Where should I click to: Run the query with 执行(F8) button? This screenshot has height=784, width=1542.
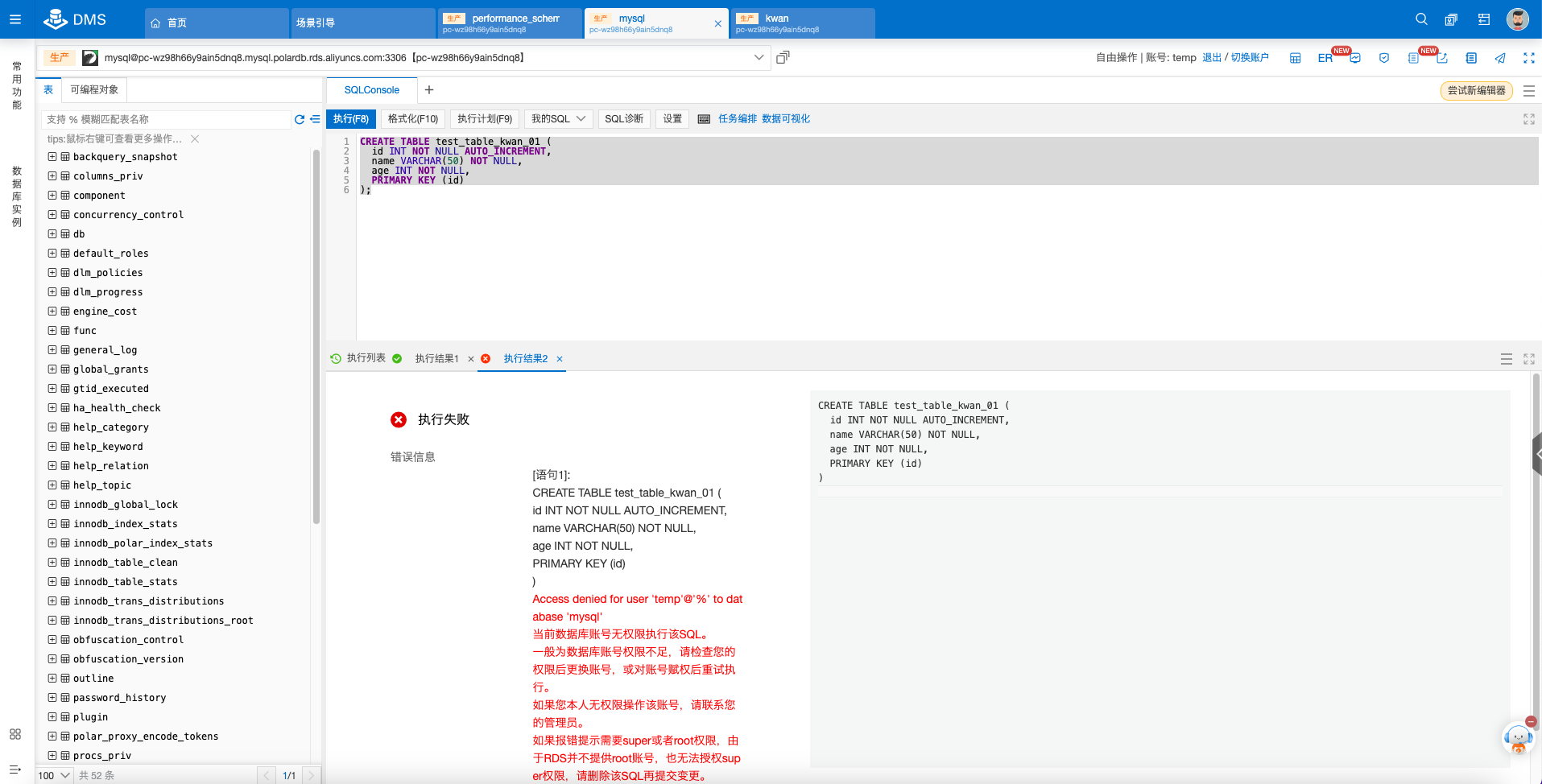350,118
